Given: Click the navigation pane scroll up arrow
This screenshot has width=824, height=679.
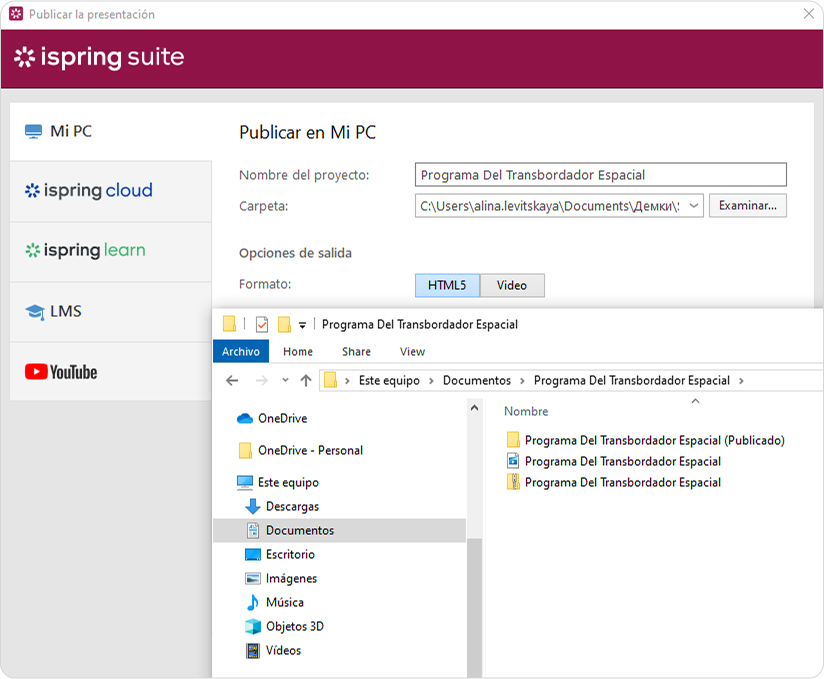Looking at the screenshot, I should pyautogui.click(x=474, y=408).
